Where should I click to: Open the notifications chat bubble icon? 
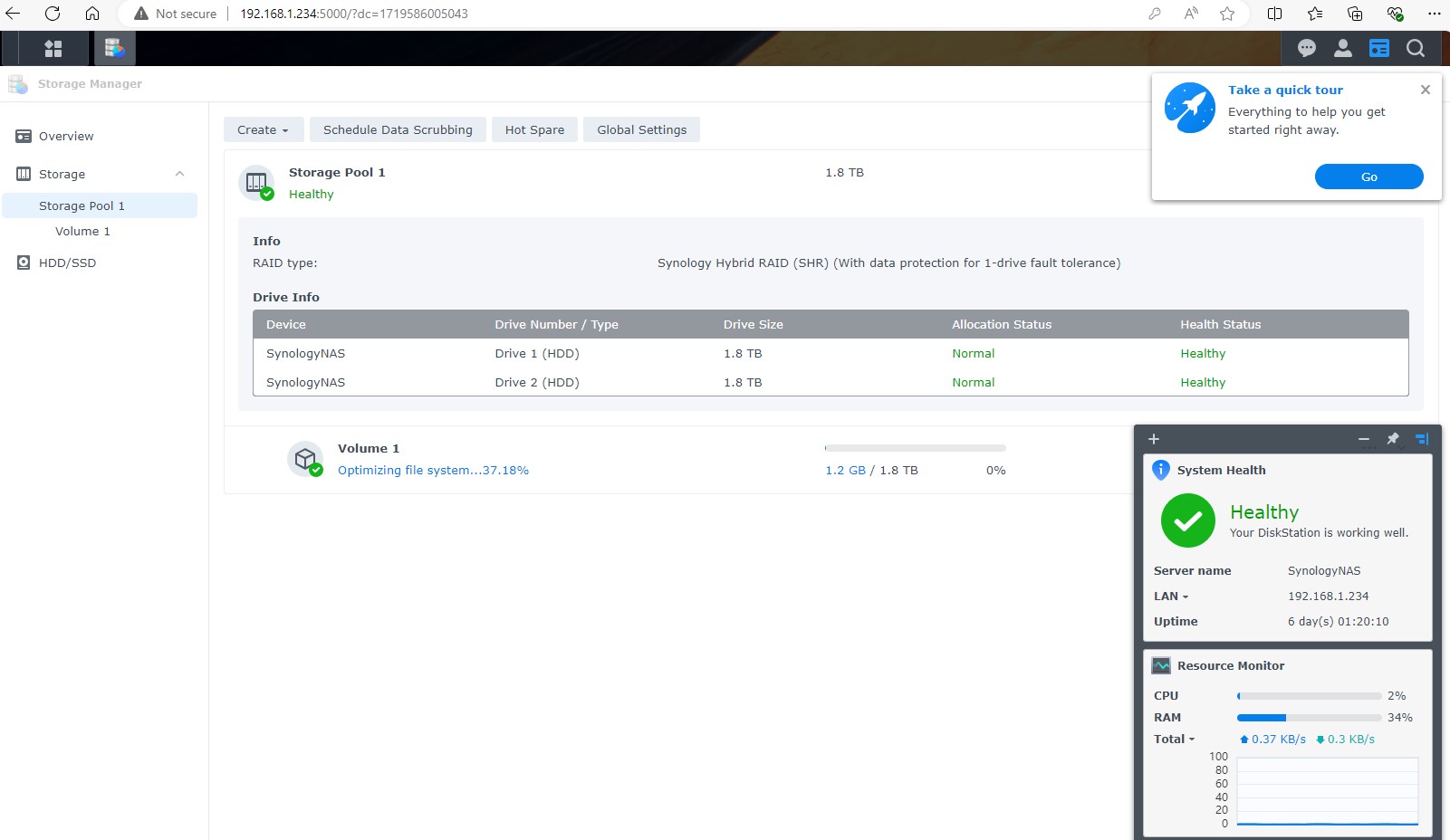click(1306, 49)
